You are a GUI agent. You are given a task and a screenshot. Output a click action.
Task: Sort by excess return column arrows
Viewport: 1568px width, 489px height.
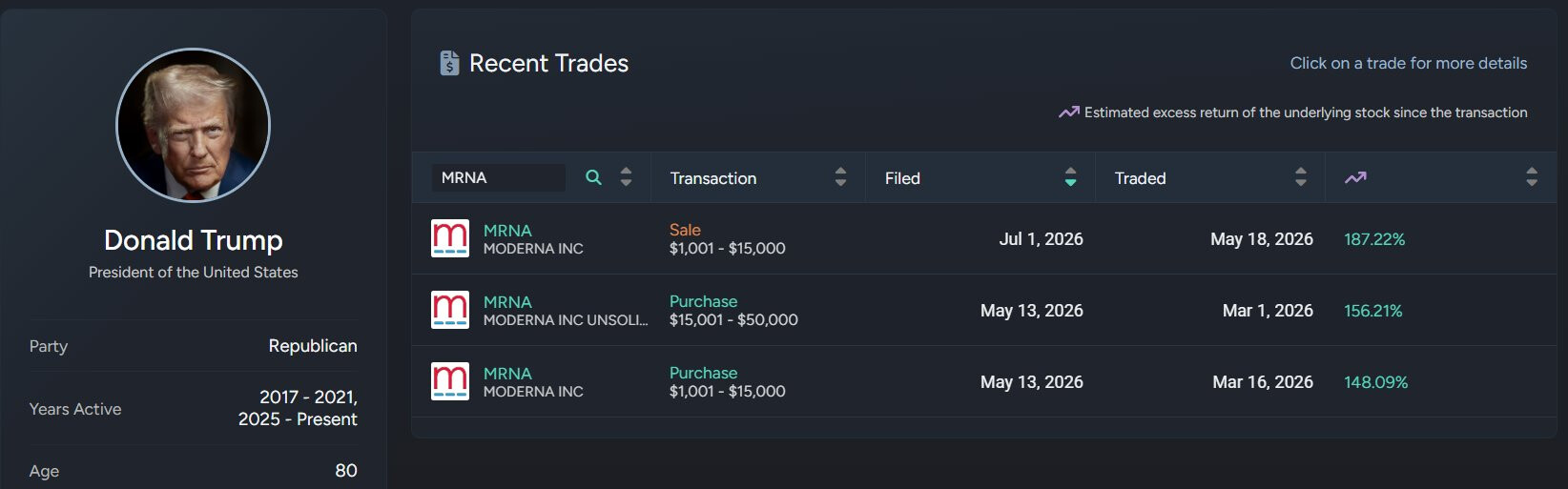point(1532,177)
